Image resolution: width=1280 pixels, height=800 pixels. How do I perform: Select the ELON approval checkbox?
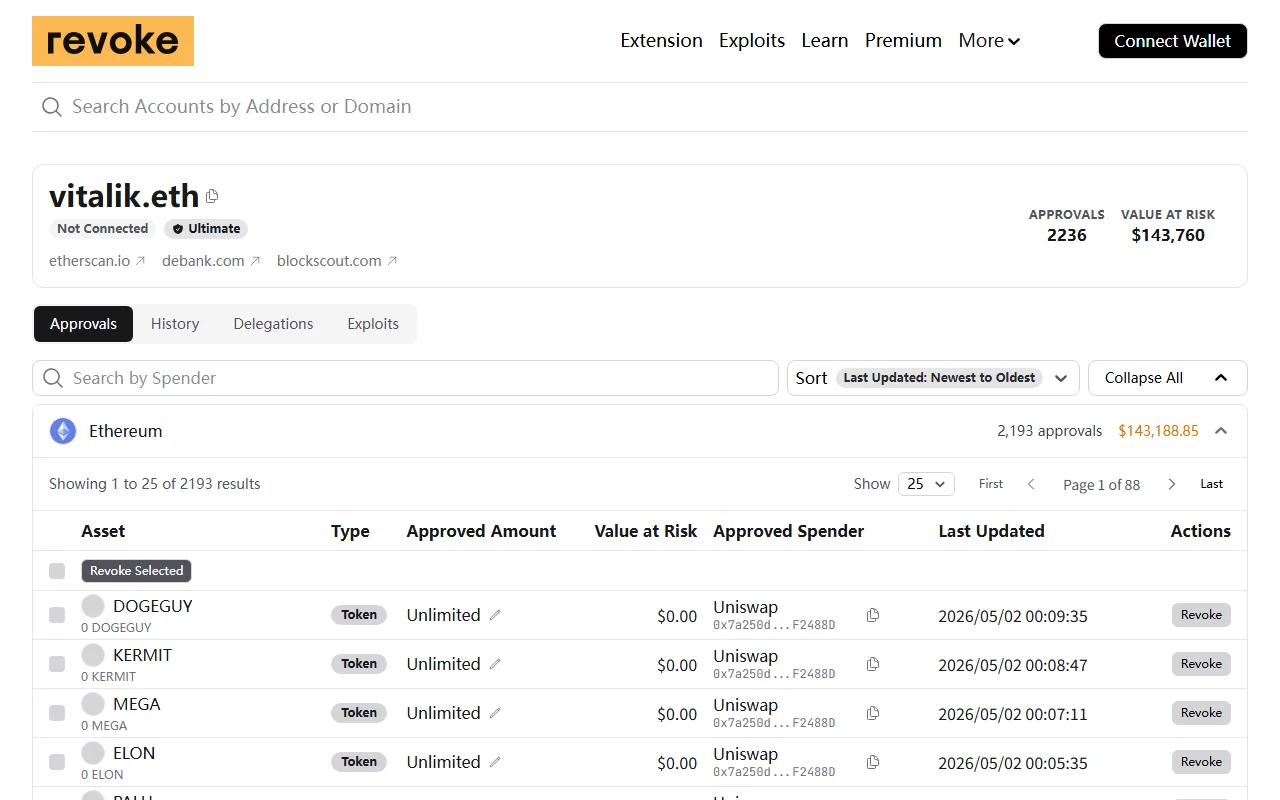[x=57, y=762]
